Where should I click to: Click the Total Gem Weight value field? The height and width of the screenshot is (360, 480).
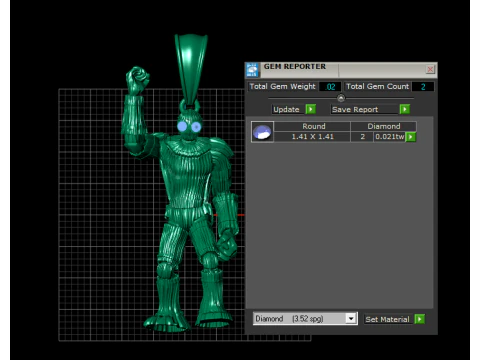330,87
